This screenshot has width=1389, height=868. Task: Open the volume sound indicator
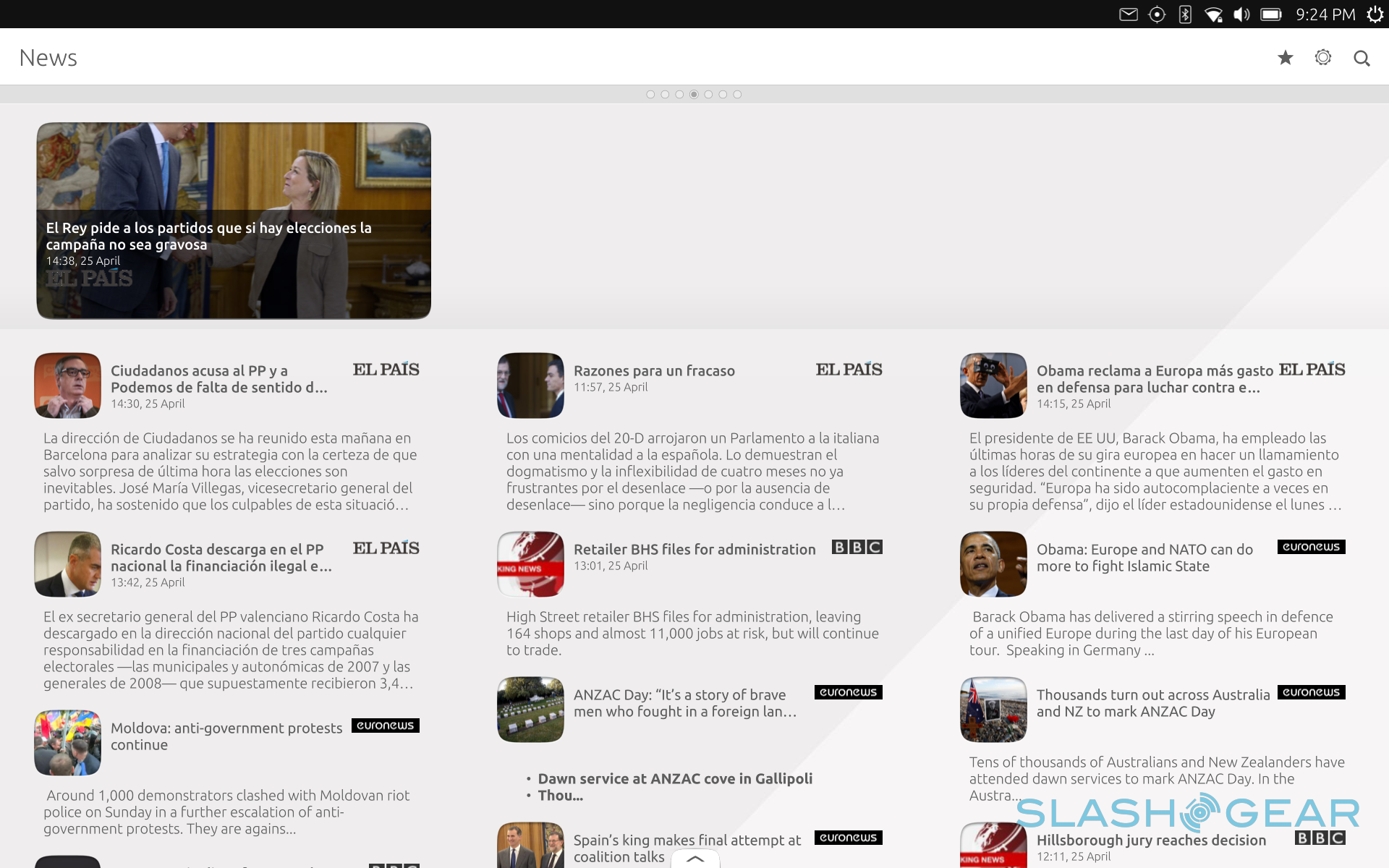[1241, 14]
